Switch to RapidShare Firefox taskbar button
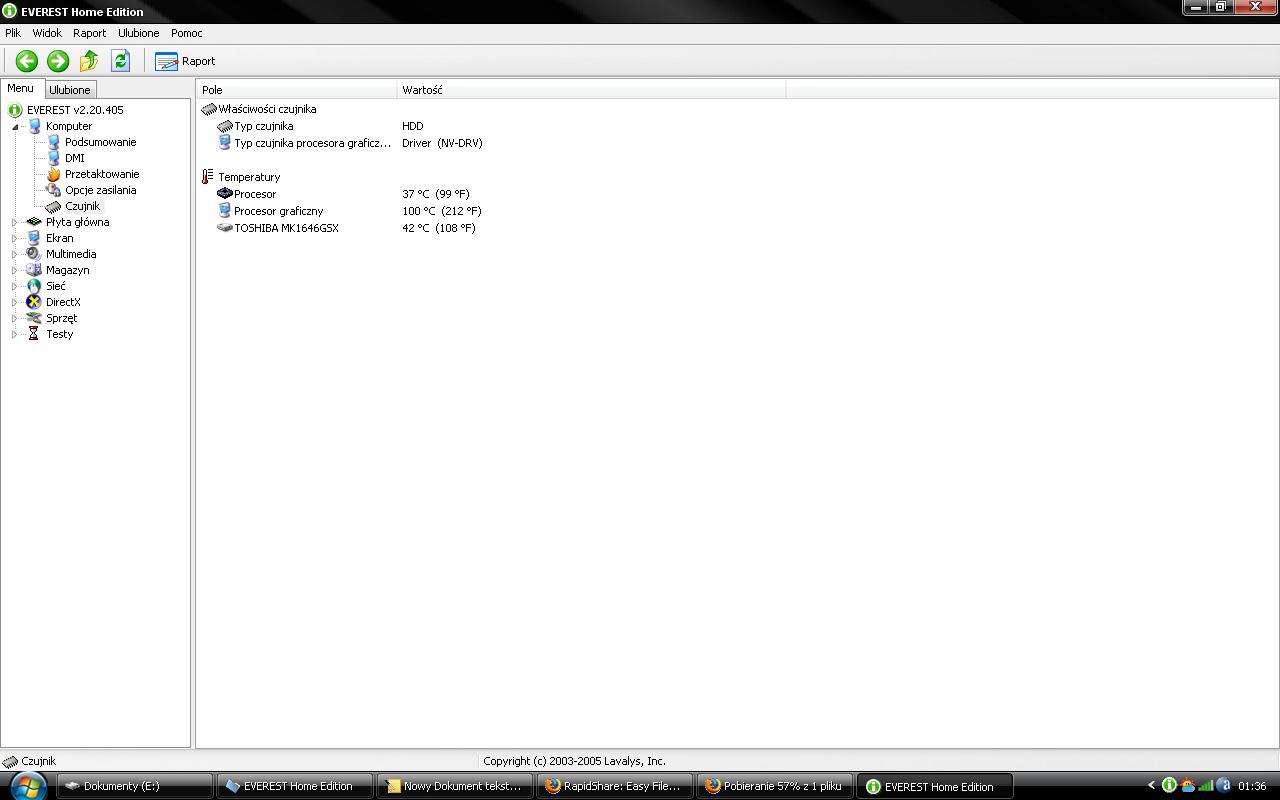 (x=615, y=786)
